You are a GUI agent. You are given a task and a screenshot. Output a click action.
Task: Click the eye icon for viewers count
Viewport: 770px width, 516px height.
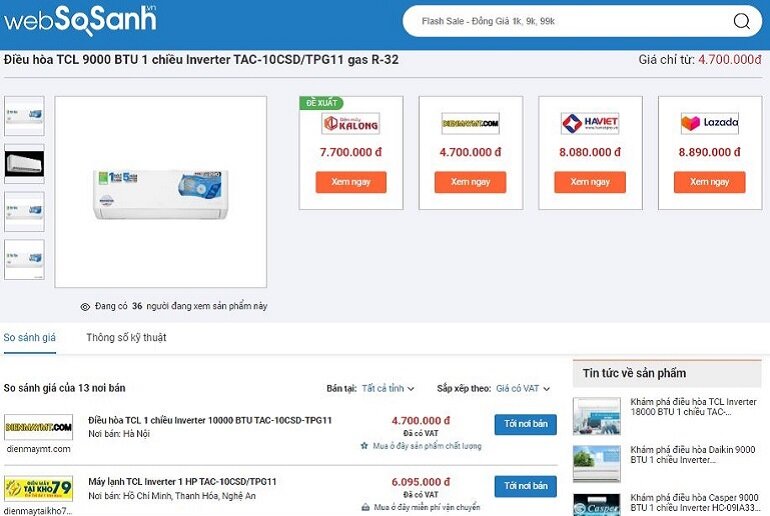click(85, 307)
